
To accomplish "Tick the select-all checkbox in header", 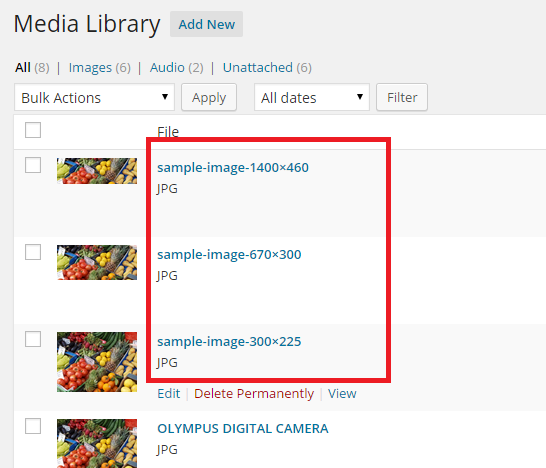I will click(33, 130).
